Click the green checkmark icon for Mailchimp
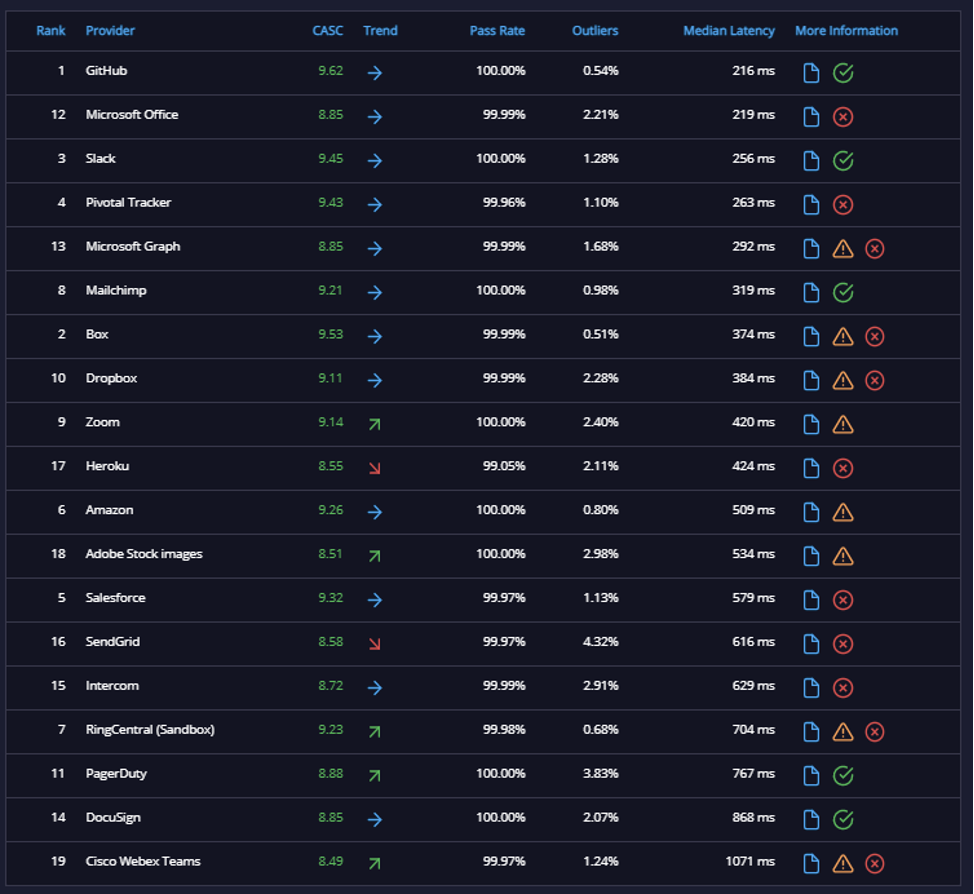 pos(843,293)
